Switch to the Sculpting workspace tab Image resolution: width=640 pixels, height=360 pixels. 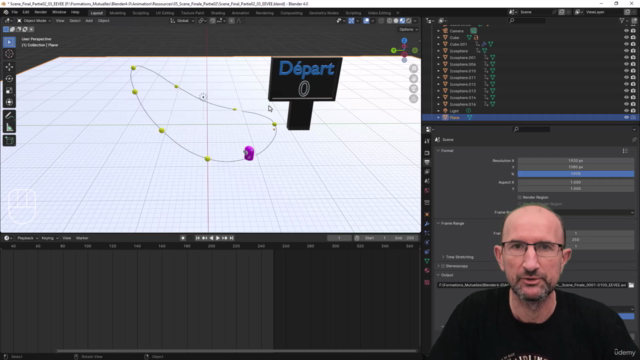(140, 13)
